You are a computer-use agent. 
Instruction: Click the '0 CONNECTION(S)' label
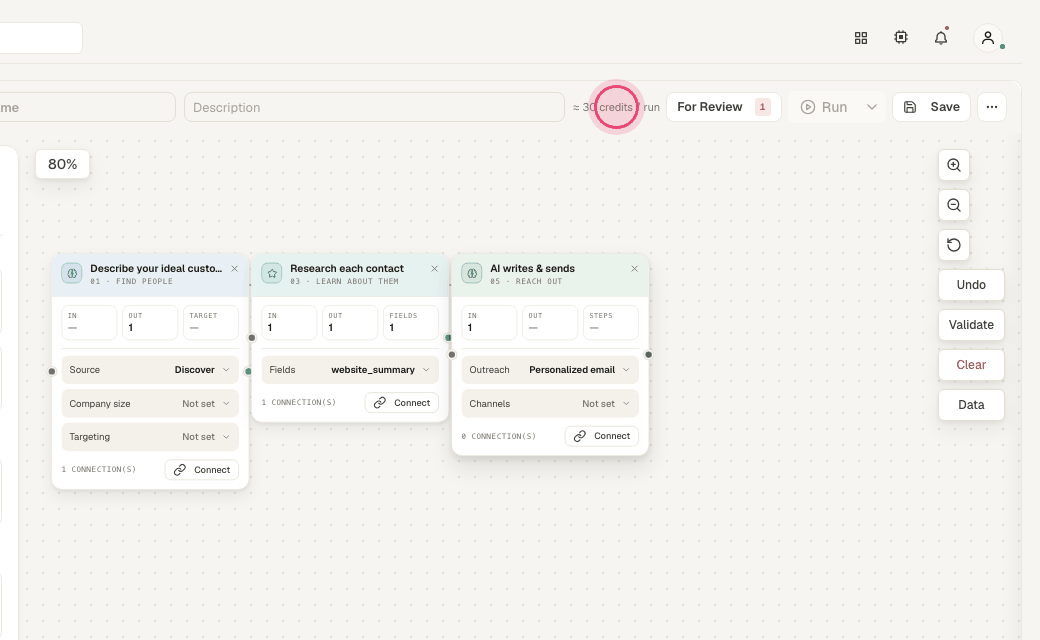[498, 436]
